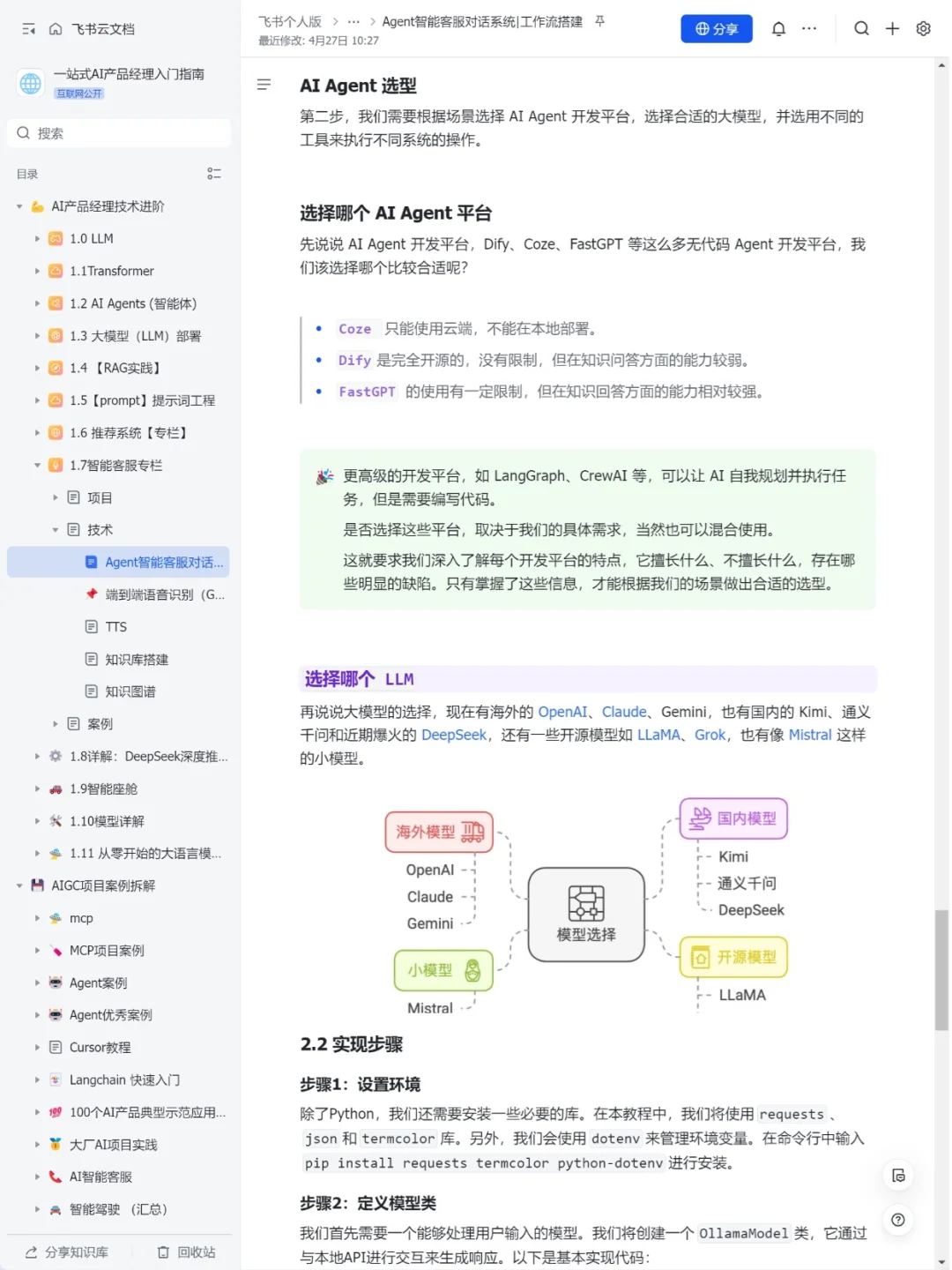
Task: Click the scrollbar down arrow
Action: (x=941, y=1262)
